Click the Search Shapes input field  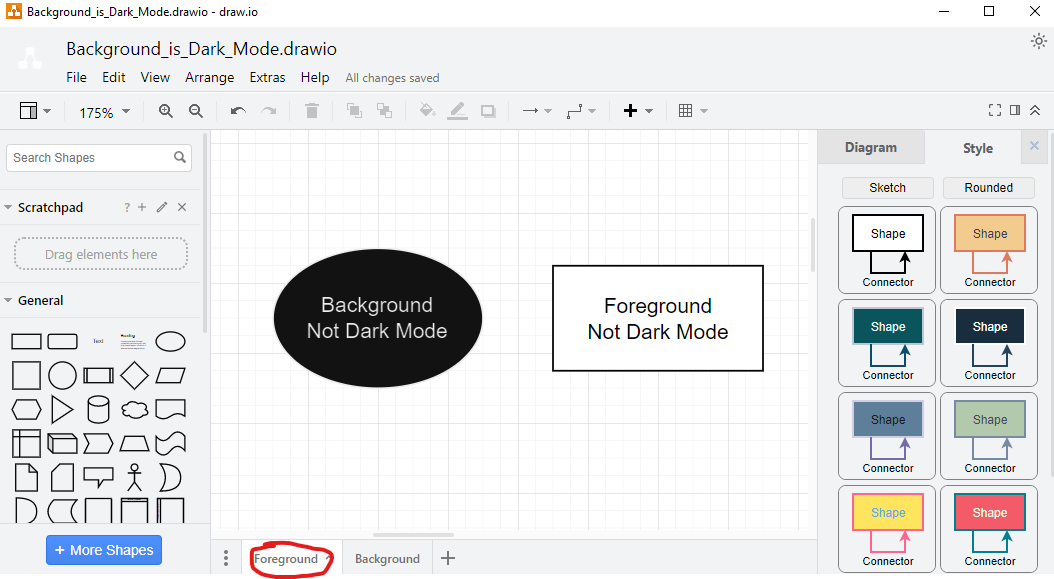[x=90, y=157]
